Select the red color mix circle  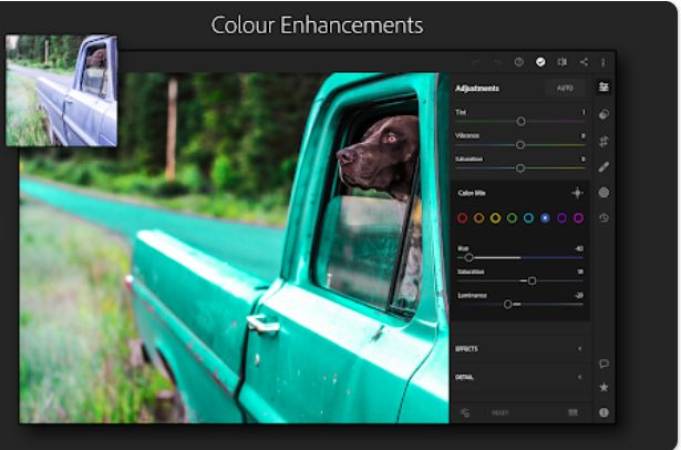462,218
